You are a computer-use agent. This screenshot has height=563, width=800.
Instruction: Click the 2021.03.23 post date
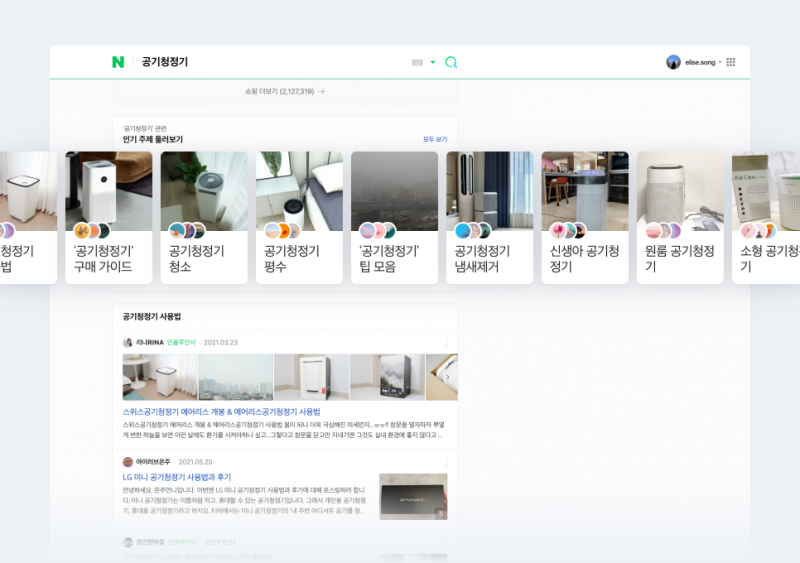tap(220, 342)
